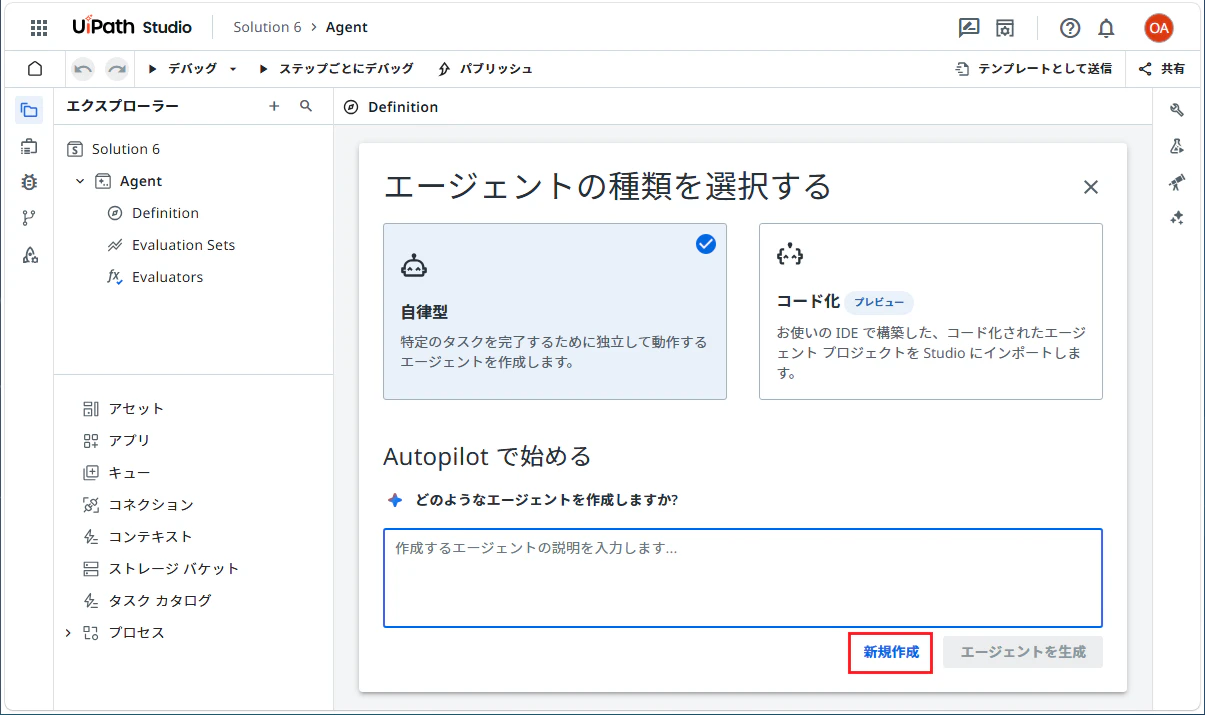
Task: Open the source control branch icon
Action: 29,218
